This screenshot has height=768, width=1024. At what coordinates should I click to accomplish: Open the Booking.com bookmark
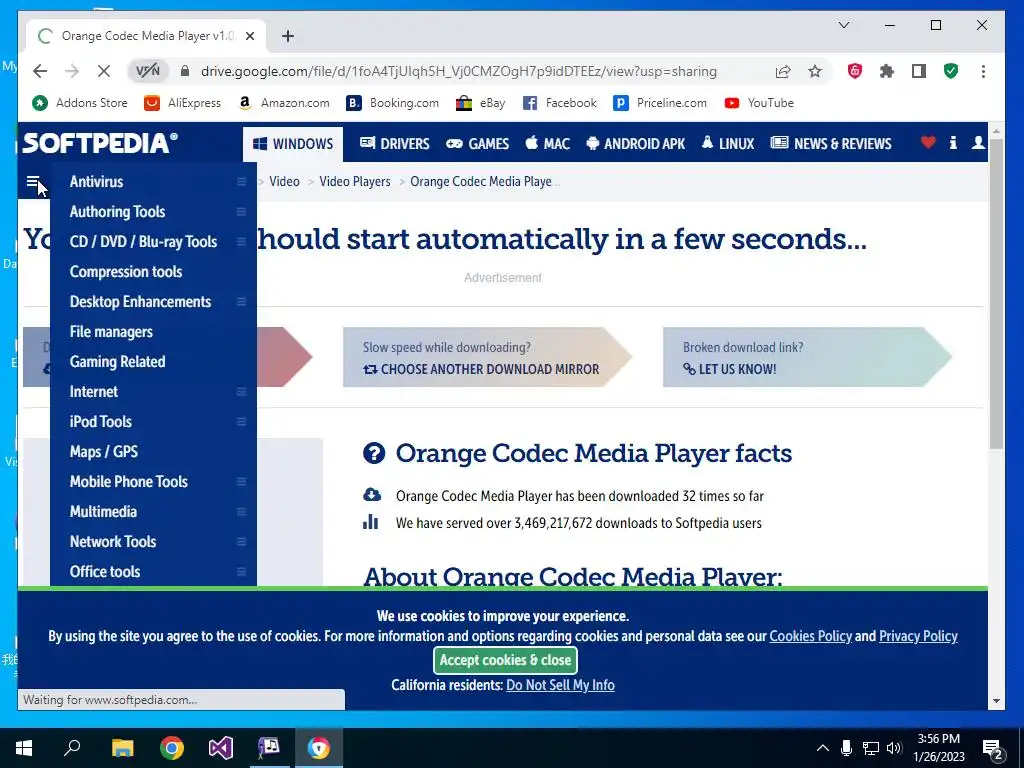pyautogui.click(x=392, y=103)
